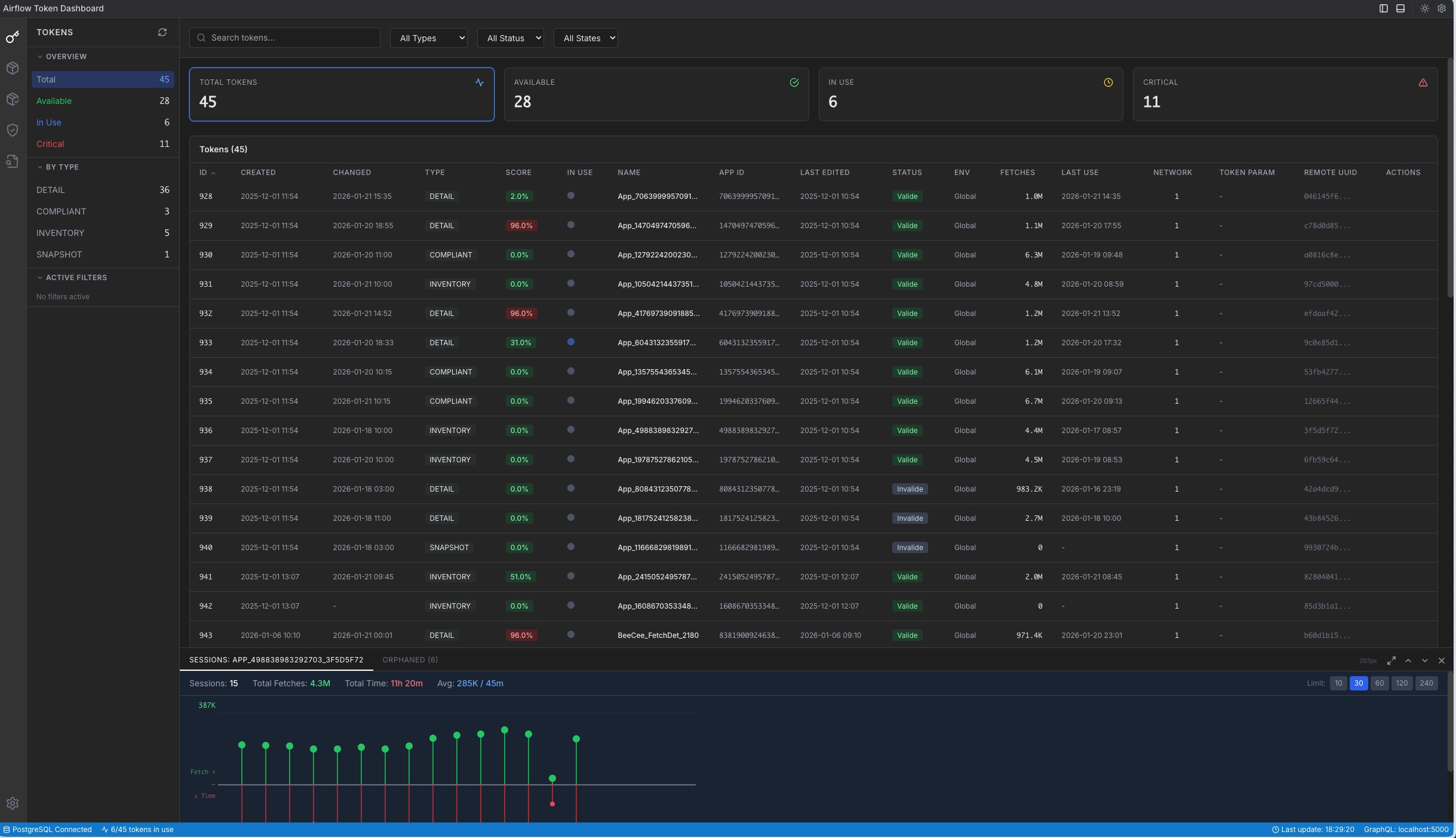Switch to the Orphaned (6) tab
1456x838 pixels.
click(x=410, y=660)
